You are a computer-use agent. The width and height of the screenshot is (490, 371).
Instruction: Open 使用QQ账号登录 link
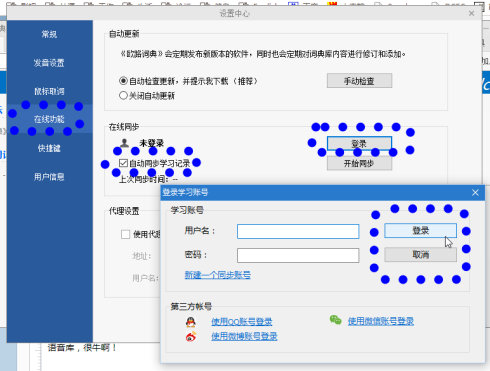[x=242, y=322]
